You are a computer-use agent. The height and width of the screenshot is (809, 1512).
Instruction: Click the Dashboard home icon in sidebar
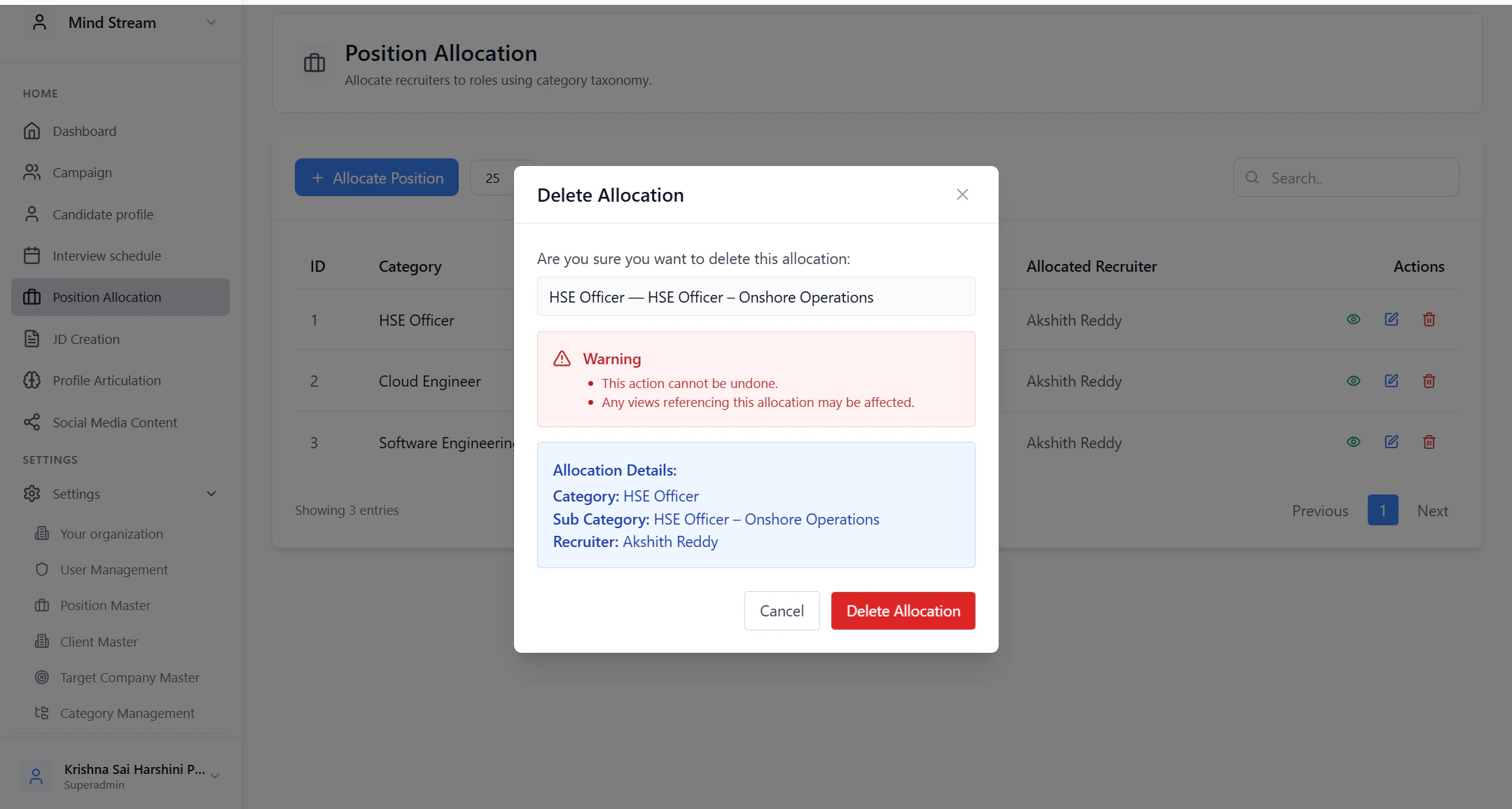pos(32,131)
